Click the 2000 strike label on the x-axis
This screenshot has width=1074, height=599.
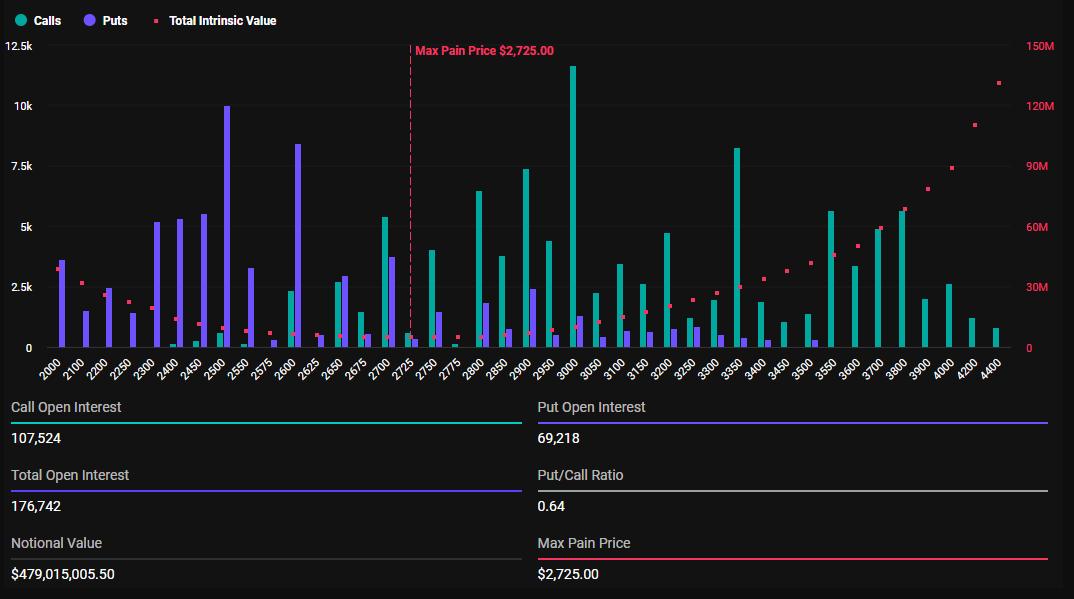pos(51,368)
